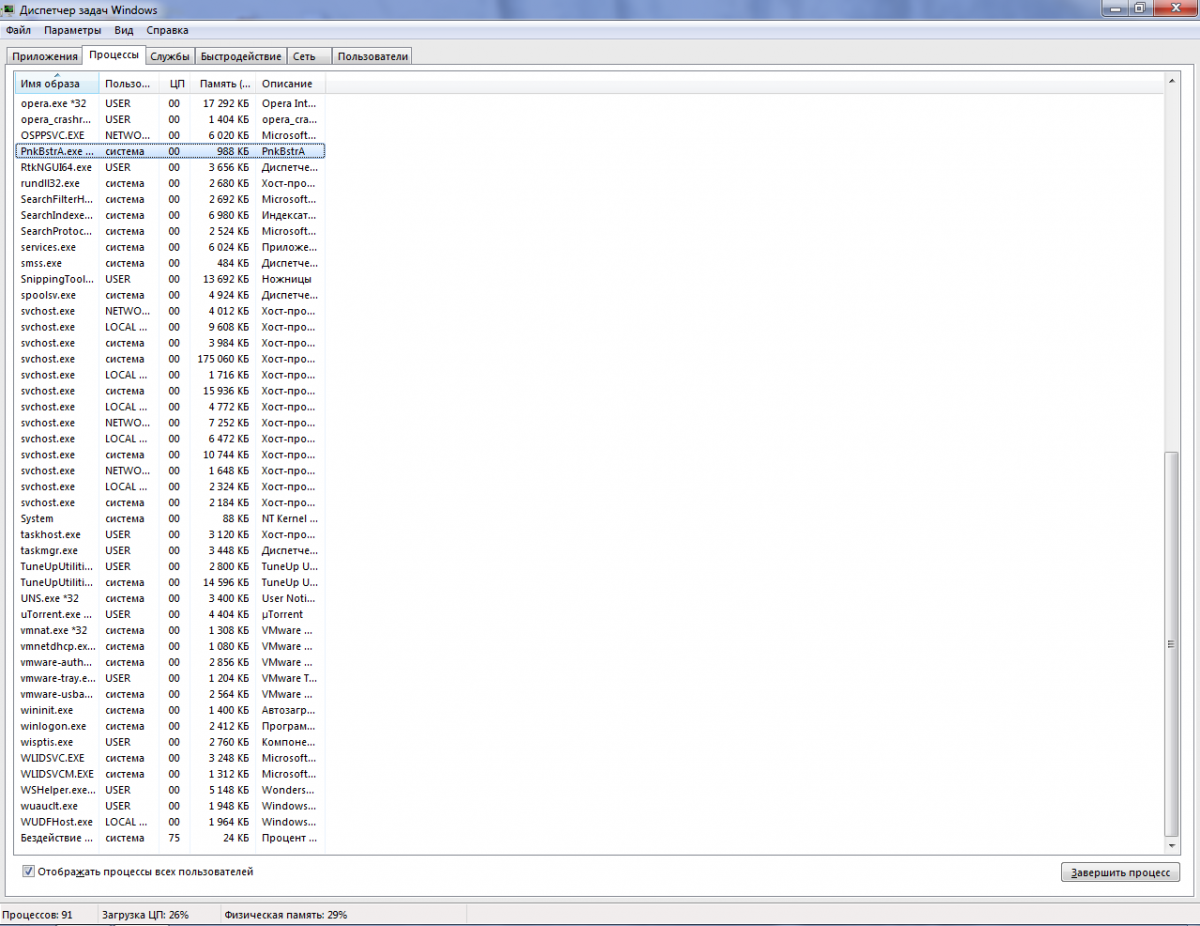The width and height of the screenshot is (1200, 926).
Task: Click the 15 936 КБ svchost memory value
Action: [226, 391]
